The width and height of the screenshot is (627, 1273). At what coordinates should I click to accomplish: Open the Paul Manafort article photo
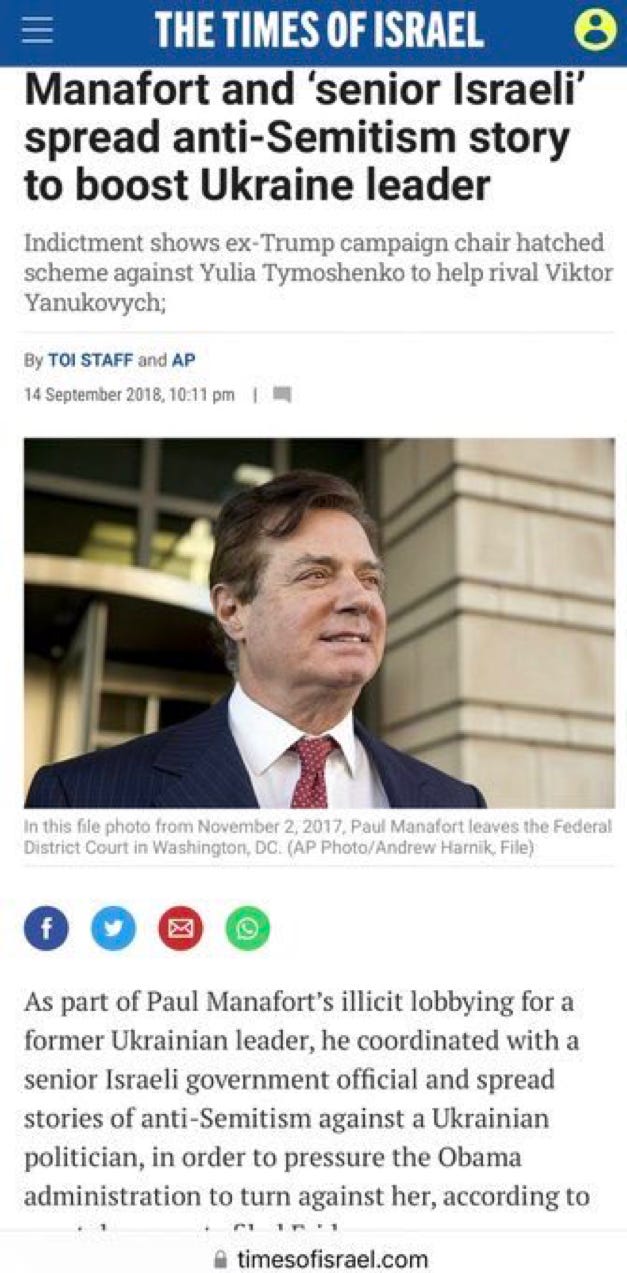(319, 623)
